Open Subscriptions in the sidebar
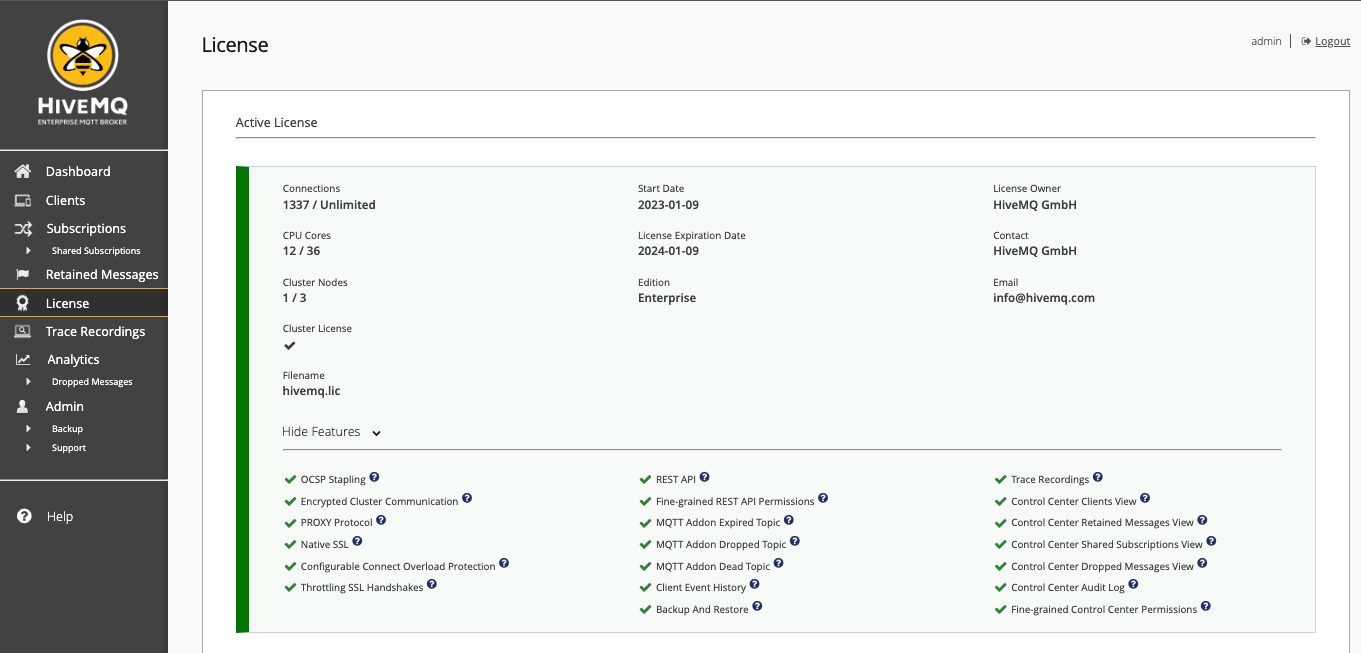The image size is (1361, 653). tap(84, 228)
